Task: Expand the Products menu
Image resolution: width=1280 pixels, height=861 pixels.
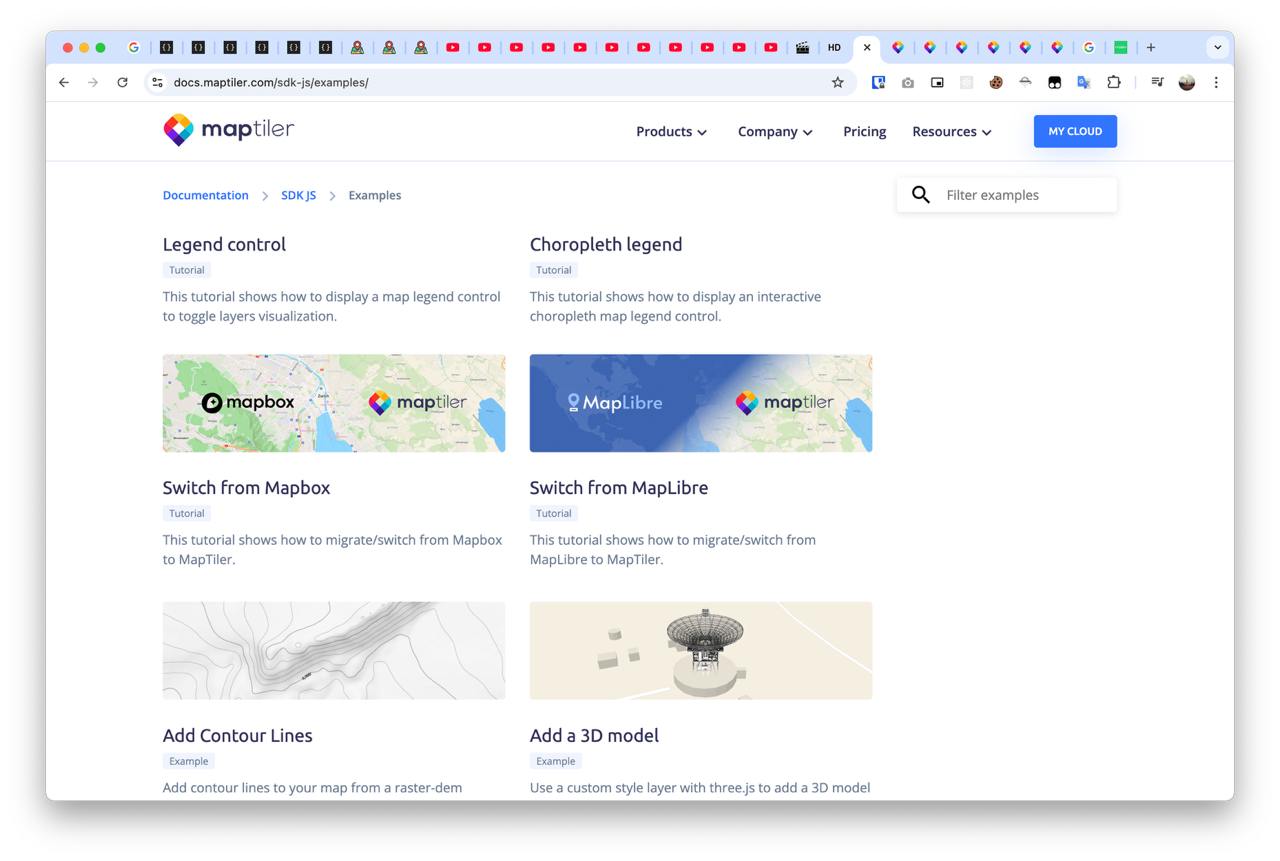Action: [x=671, y=131]
